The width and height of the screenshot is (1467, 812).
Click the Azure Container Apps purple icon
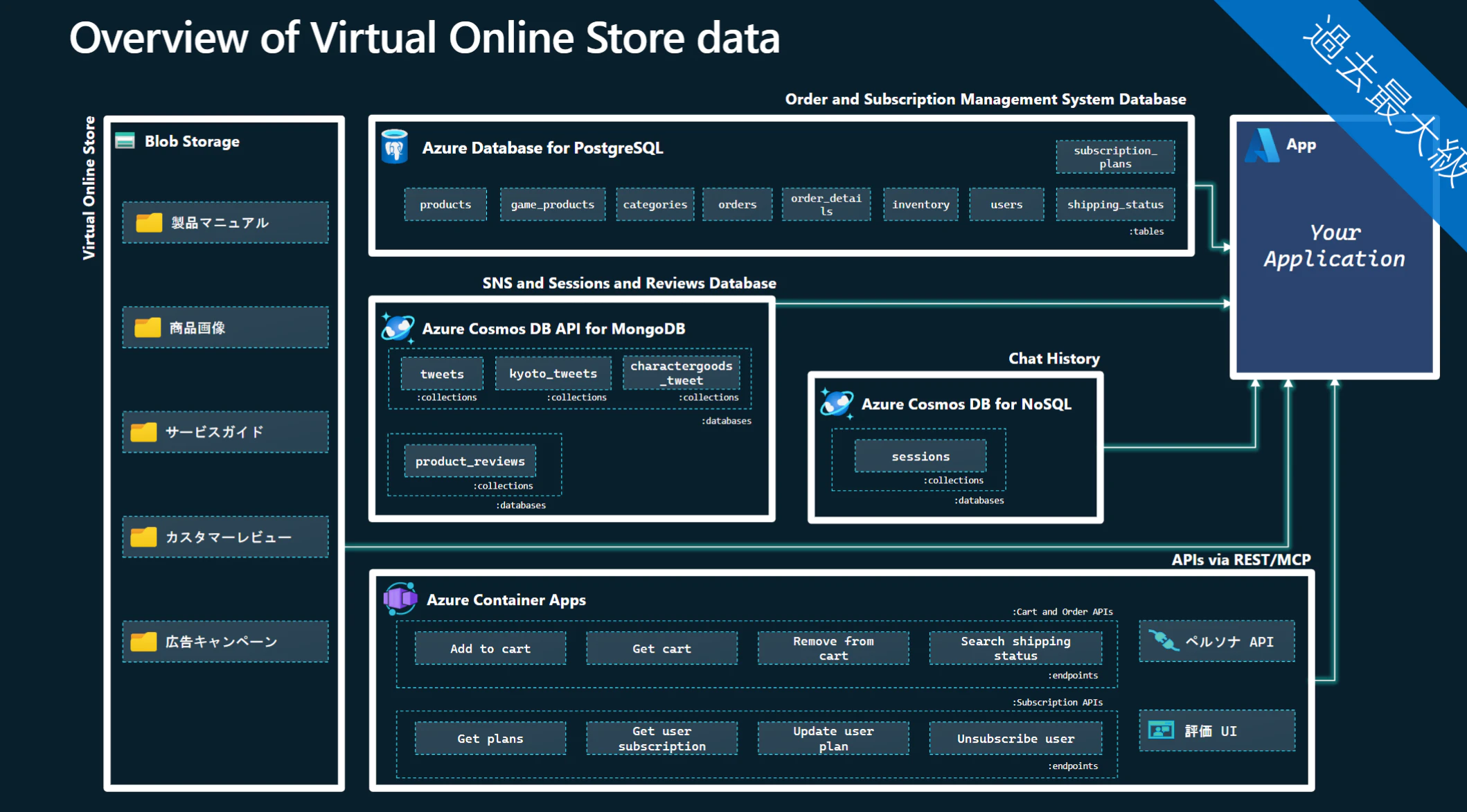pyautogui.click(x=400, y=599)
